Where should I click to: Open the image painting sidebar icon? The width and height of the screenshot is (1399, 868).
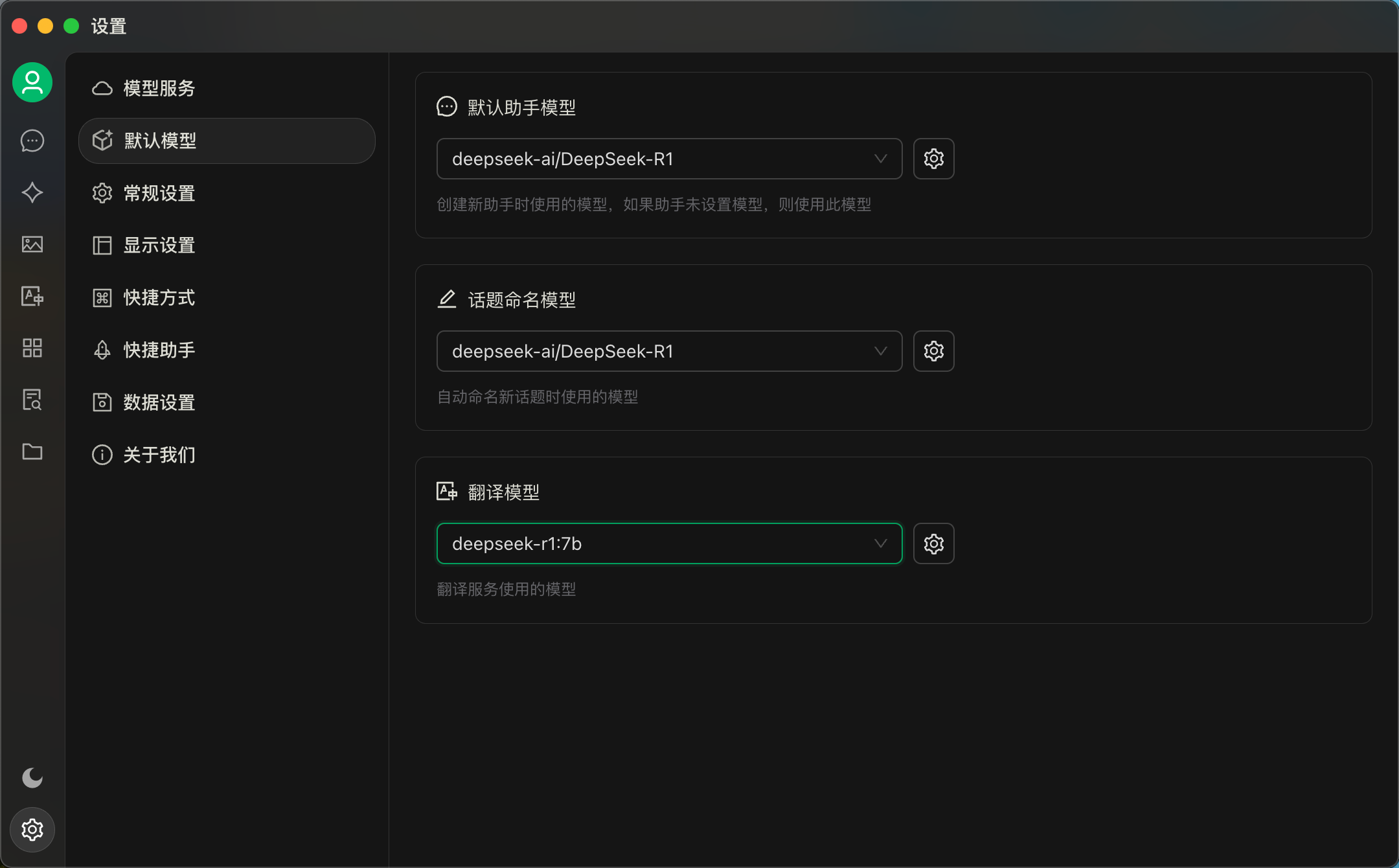(32, 244)
